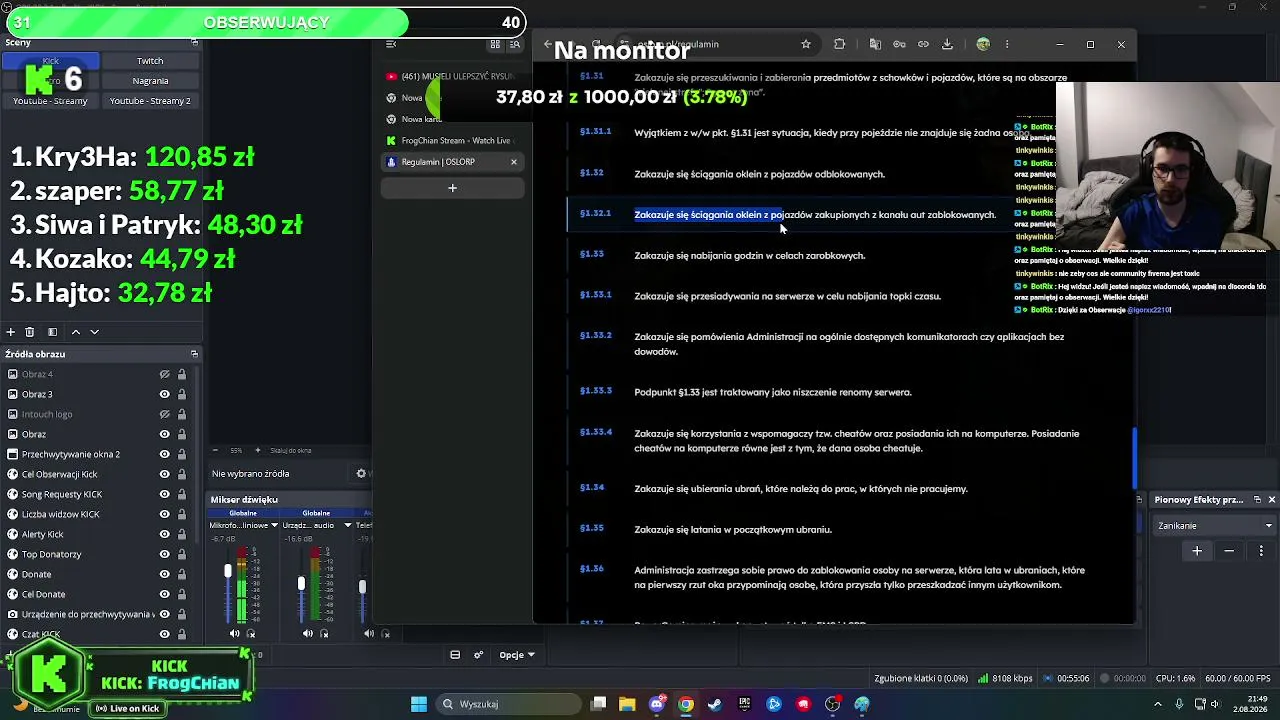Hide the Przechwytywanie okna 2 source
This screenshot has width=1280, height=720.
click(x=164, y=454)
